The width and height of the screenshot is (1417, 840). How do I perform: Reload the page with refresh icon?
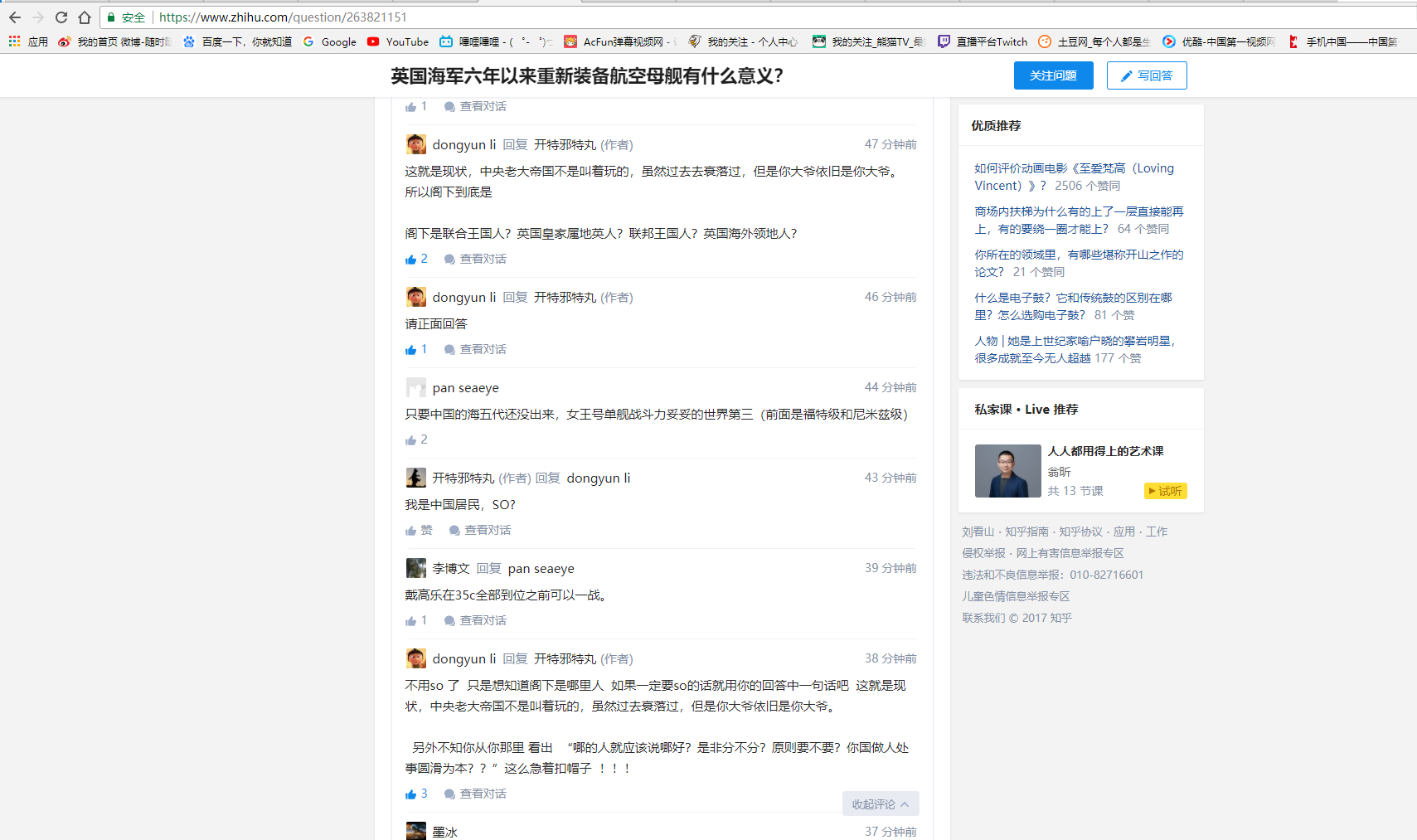61,17
